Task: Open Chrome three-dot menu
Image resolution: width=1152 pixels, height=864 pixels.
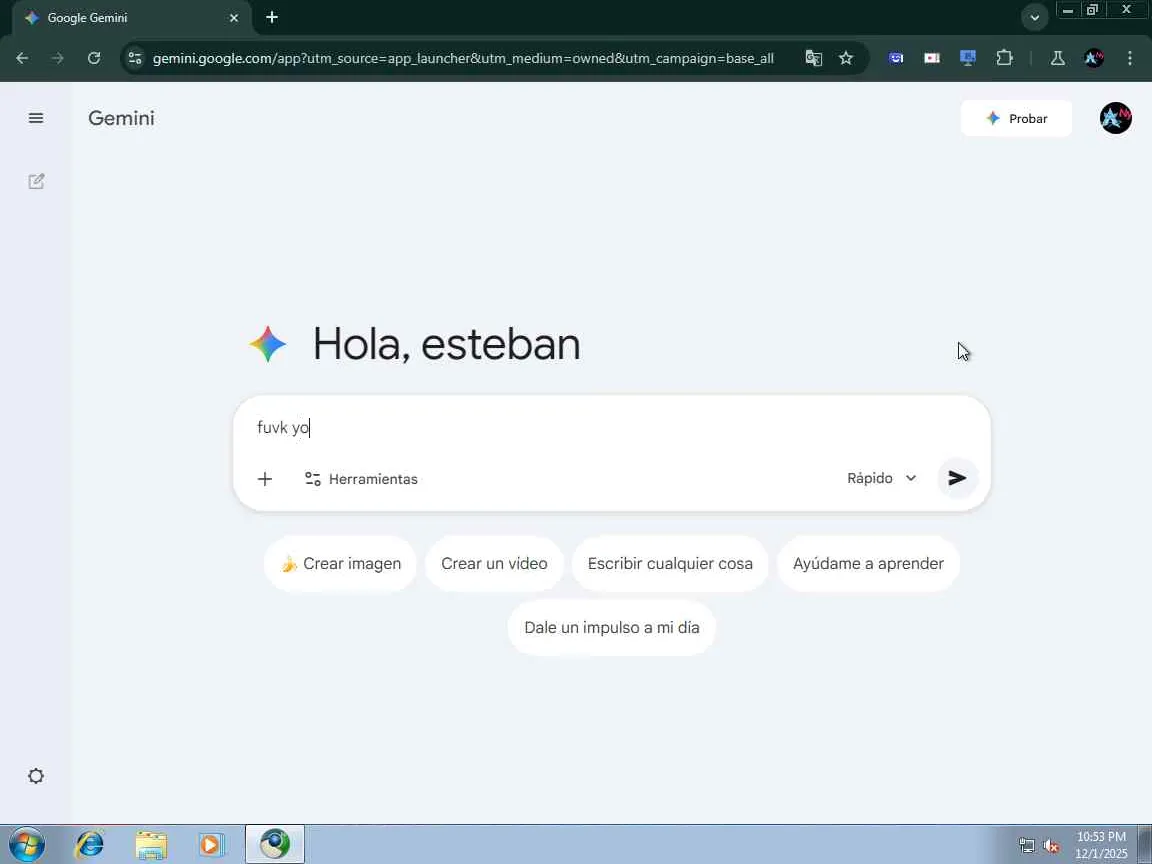Action: [x=1130, y=58]
